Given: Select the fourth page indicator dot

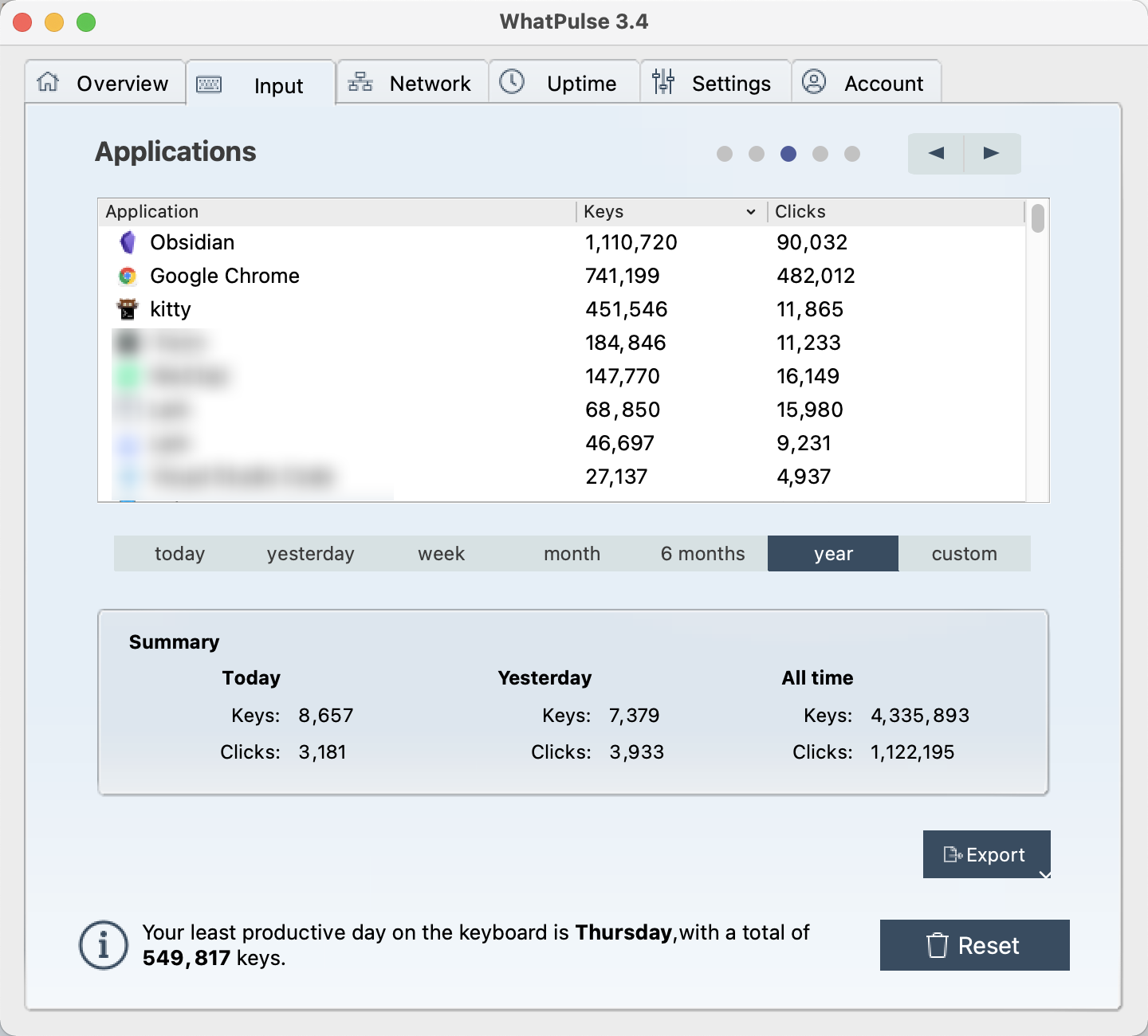Looking at the screenshot, I should pyautogui.click(x=820, y=154).
